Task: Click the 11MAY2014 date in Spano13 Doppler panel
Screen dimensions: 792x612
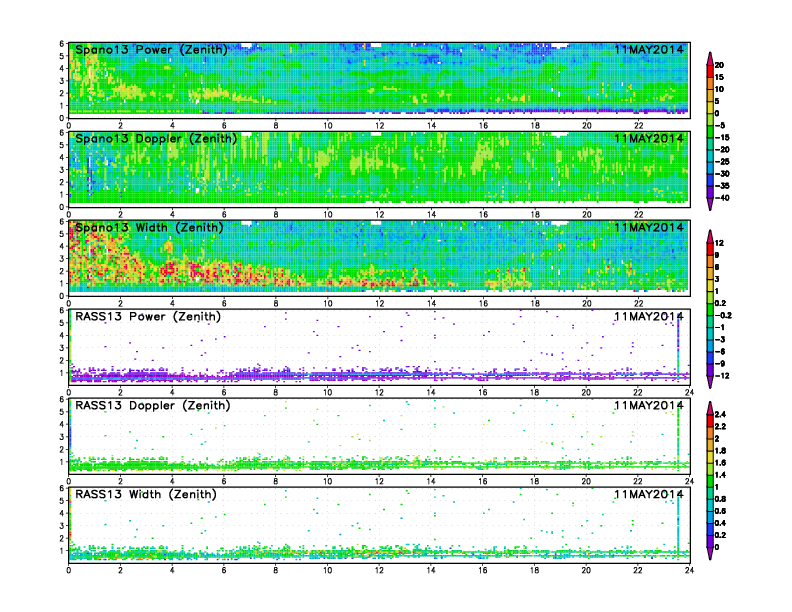Action: (649, 138)
